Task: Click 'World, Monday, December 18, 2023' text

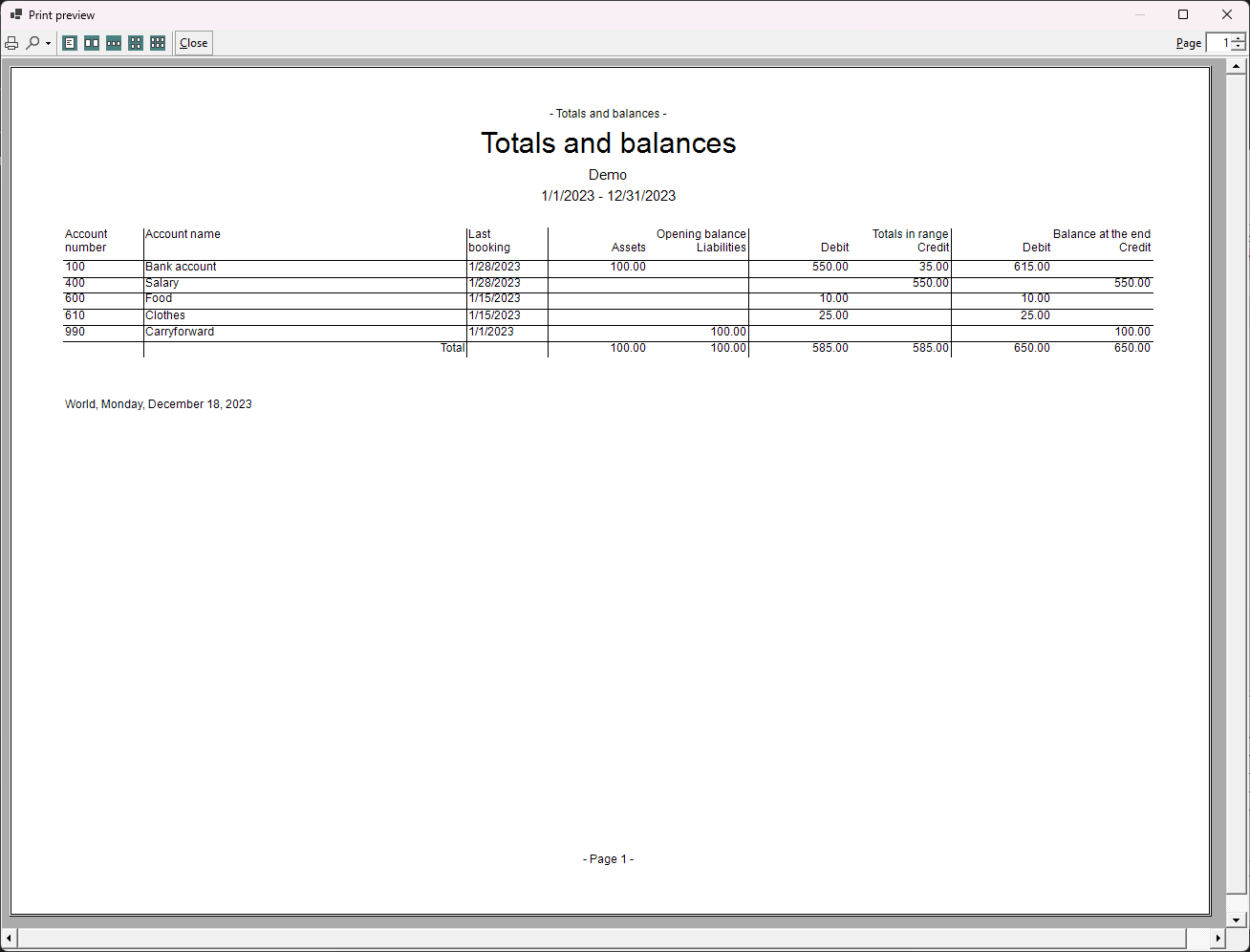Action: click(159, 404)
